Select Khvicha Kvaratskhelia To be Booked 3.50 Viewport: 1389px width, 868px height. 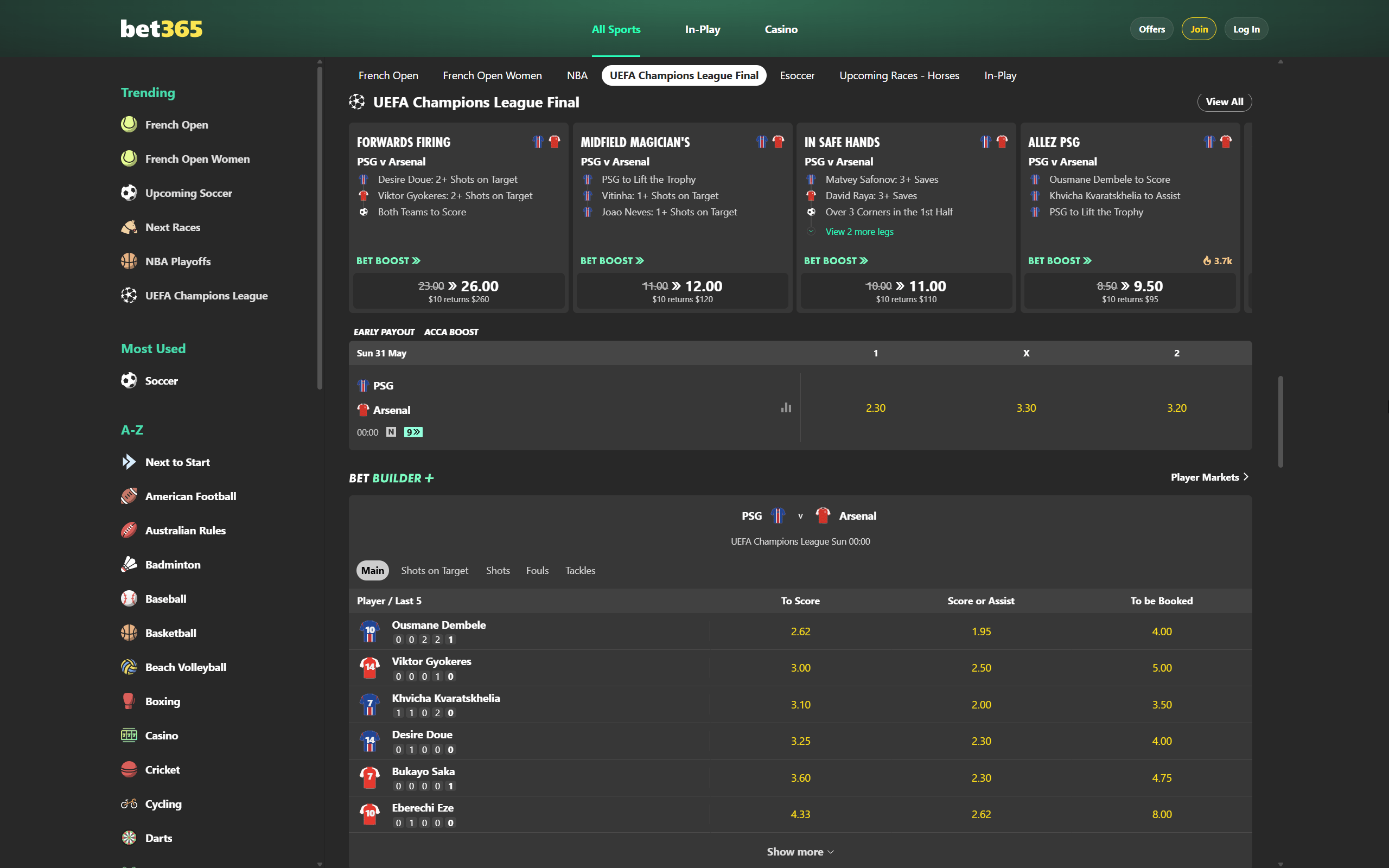1162,704
